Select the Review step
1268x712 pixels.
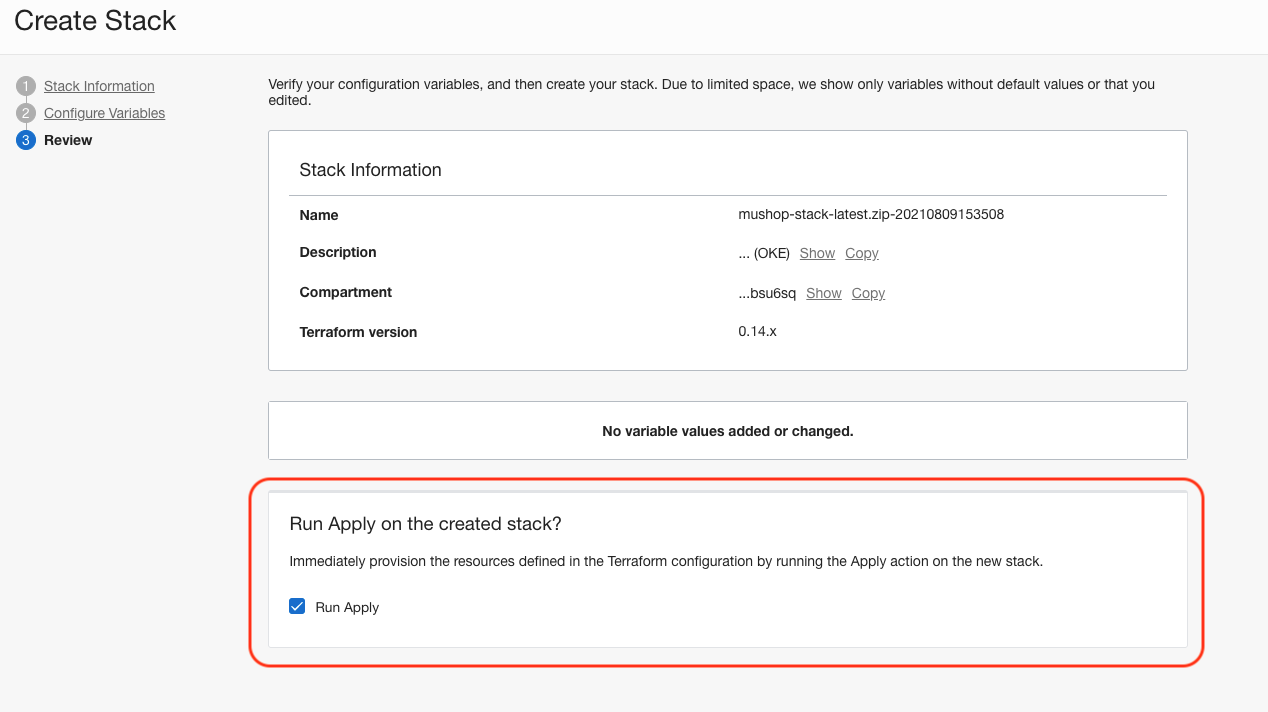click(x=68, y=140)
